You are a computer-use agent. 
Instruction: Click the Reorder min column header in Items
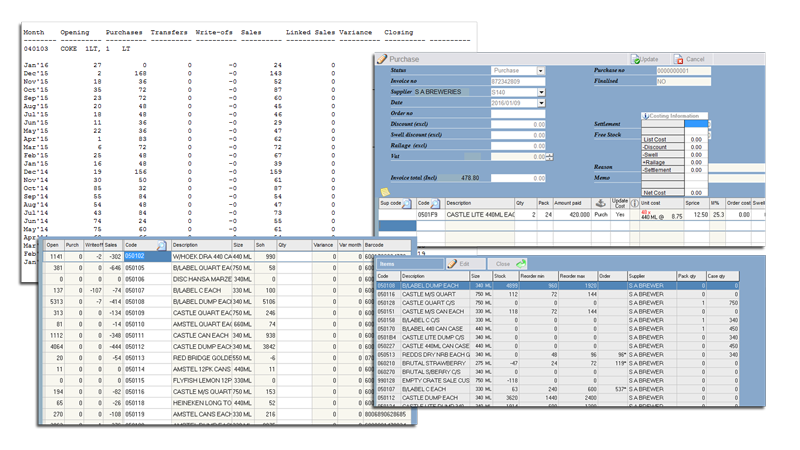click(538, 276)
